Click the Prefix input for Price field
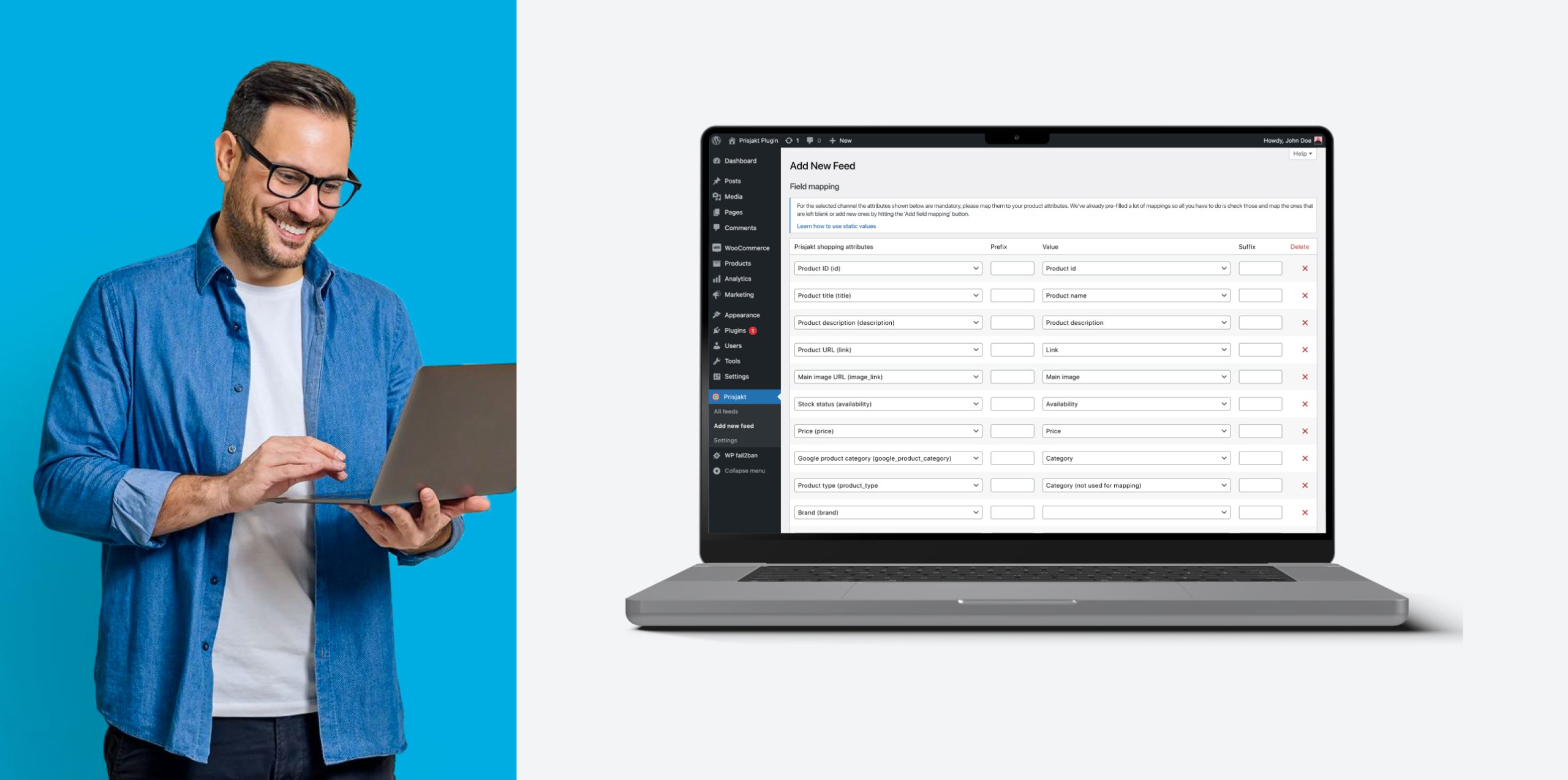 tap(1012, 431)
